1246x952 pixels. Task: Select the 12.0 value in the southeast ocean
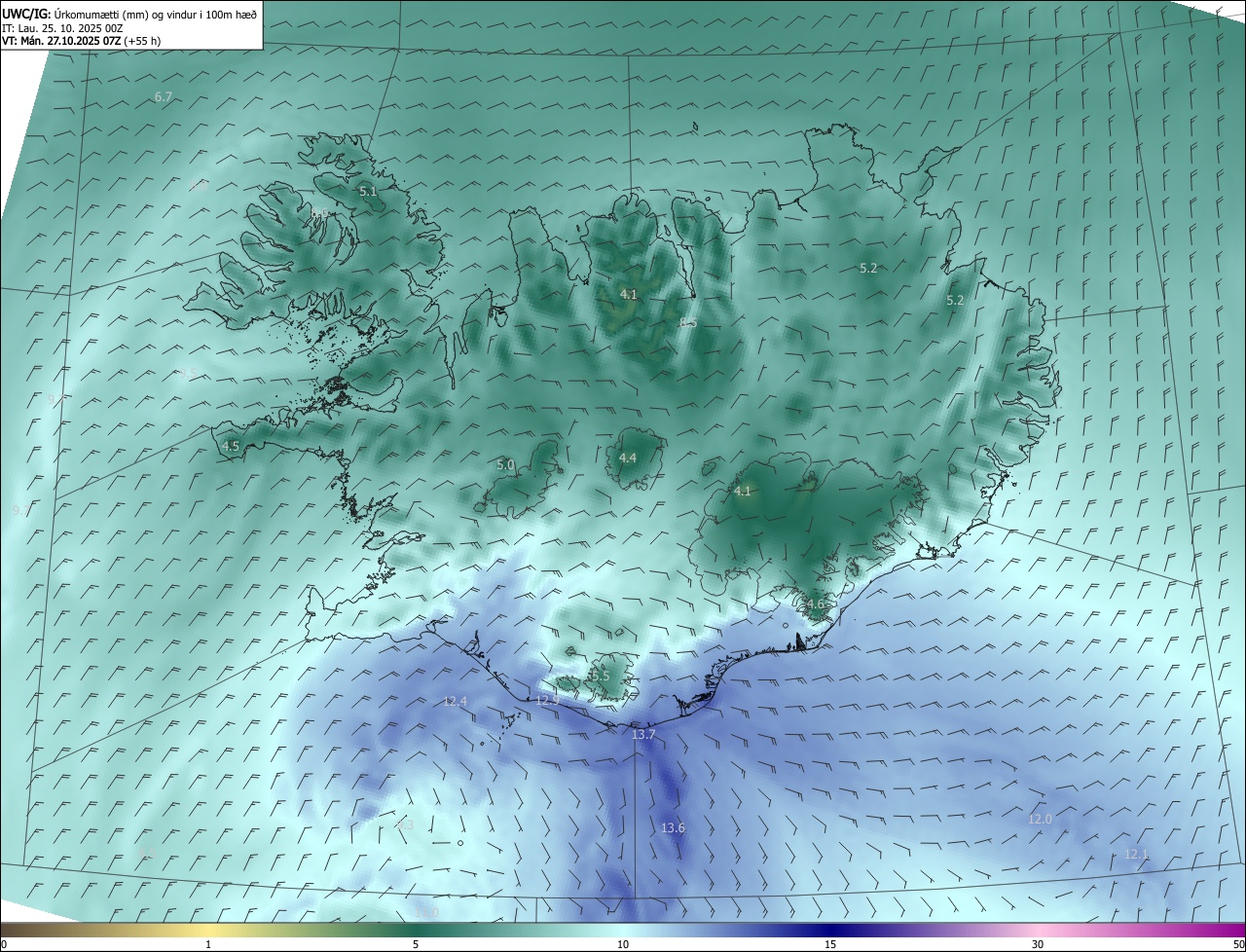(1041, 820)
